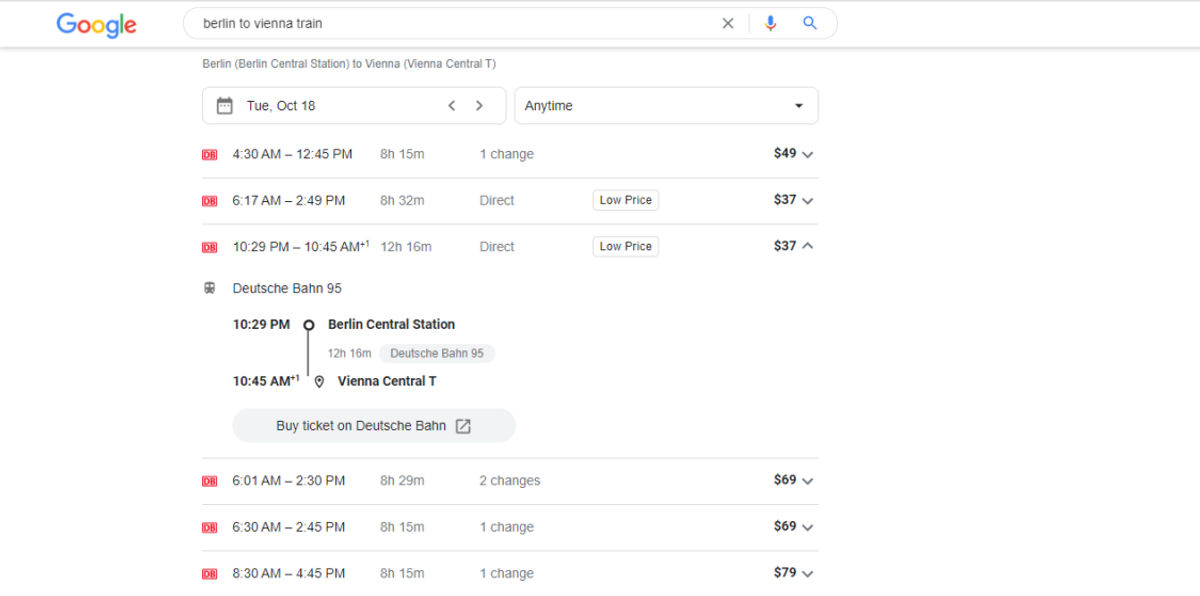Click the DB logo on the 4:30 AM train
This screenshot has height=596, width=1200.
pos(209,154)
